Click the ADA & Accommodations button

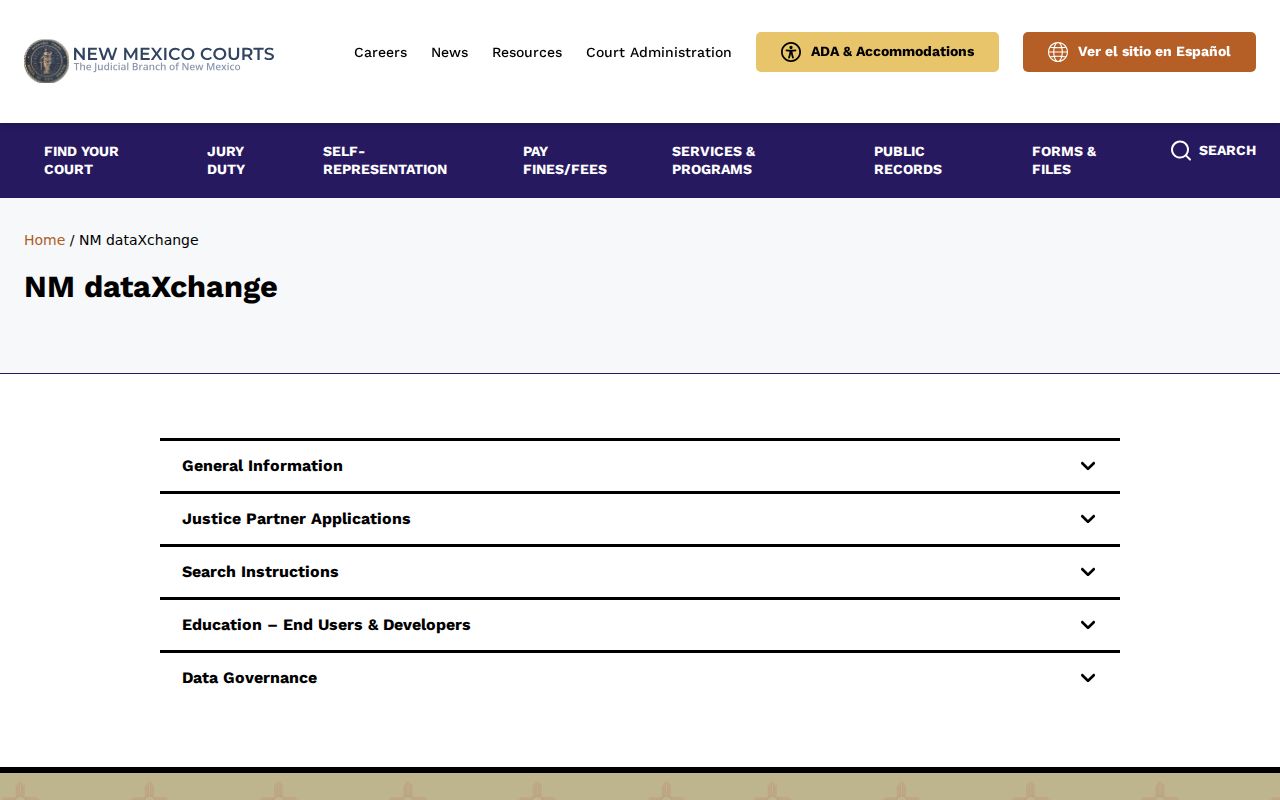pyautogui.click(x=877, y=52)
